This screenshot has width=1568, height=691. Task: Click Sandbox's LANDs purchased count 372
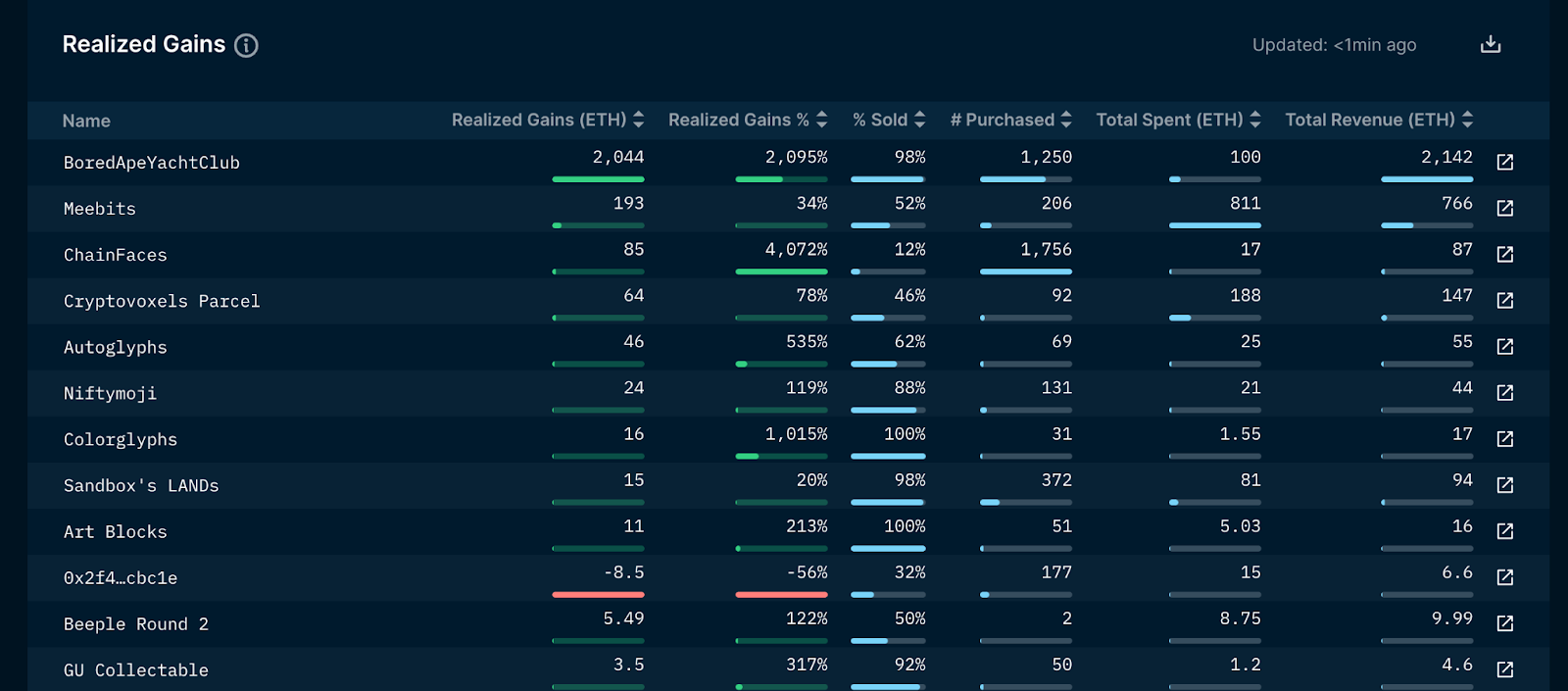click(x=1056, y=479)
